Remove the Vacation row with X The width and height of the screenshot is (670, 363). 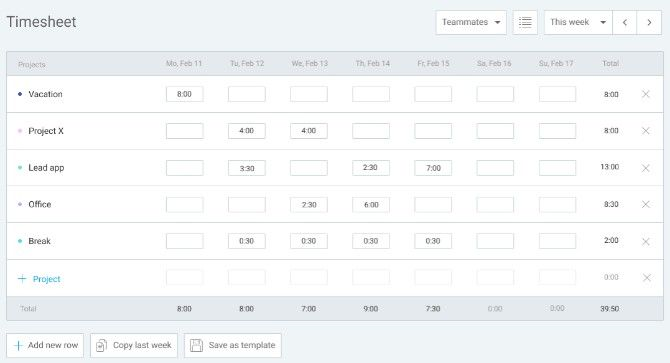646,94
